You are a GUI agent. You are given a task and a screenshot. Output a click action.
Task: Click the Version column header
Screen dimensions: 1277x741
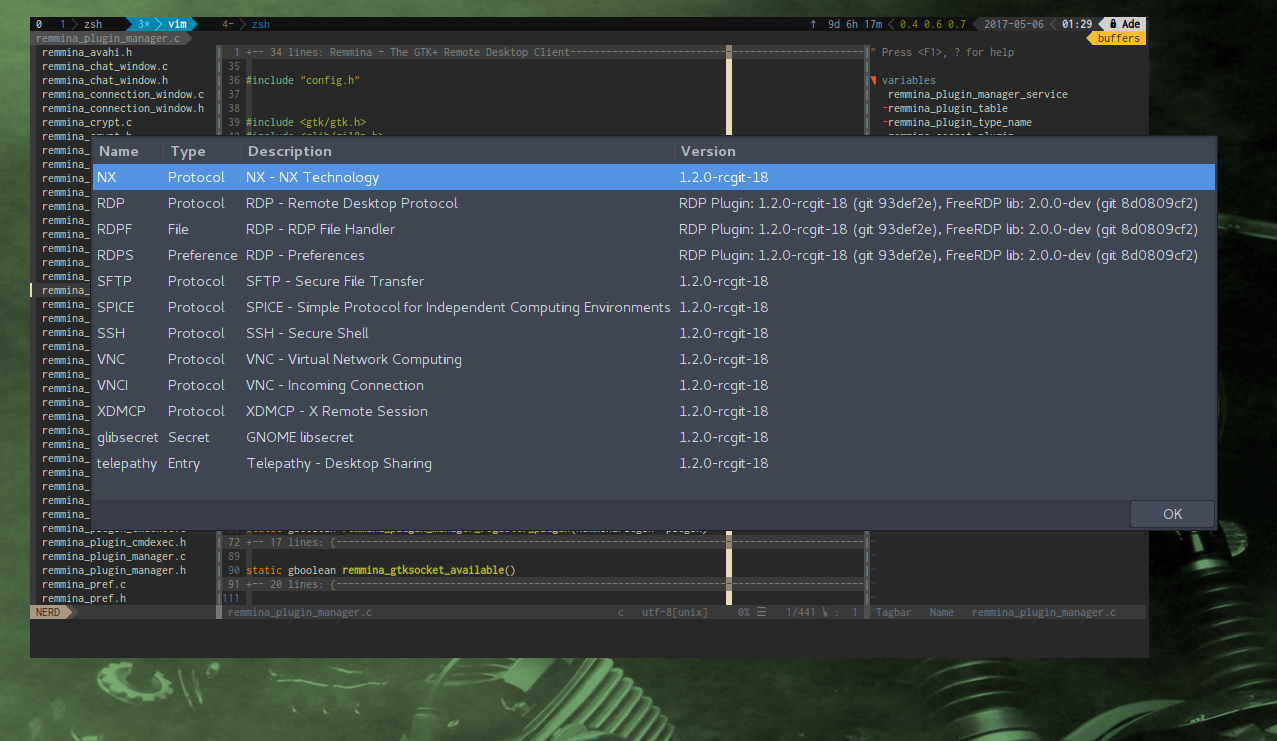click(708, 151)
